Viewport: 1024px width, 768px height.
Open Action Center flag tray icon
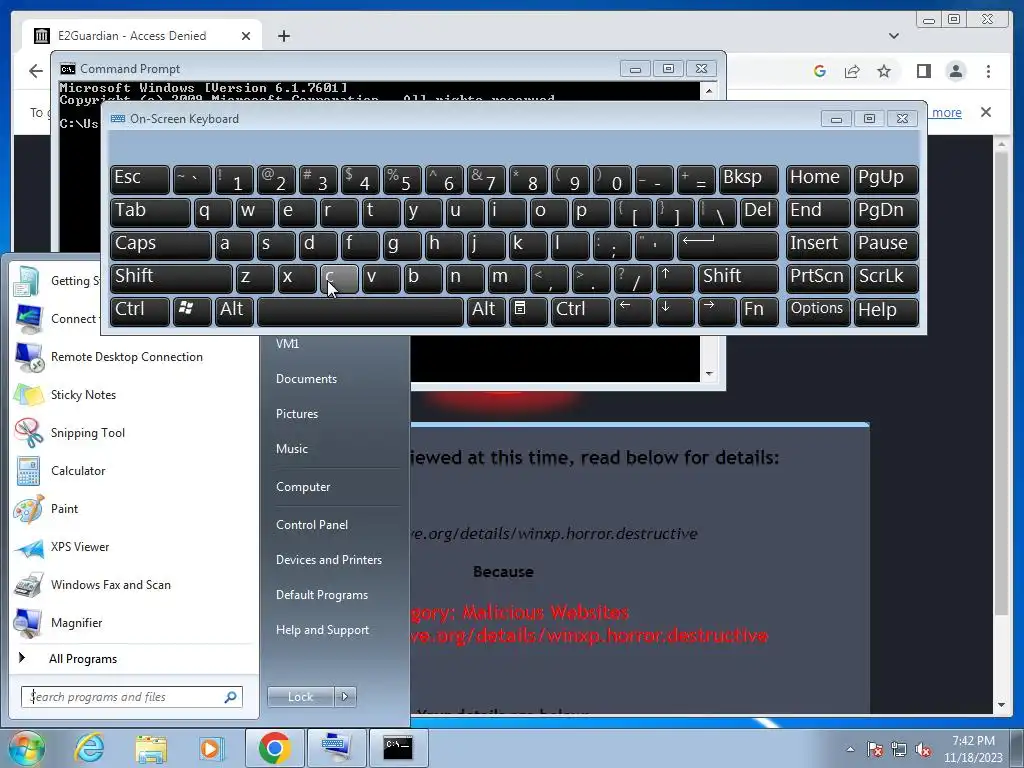pos(874,750)
